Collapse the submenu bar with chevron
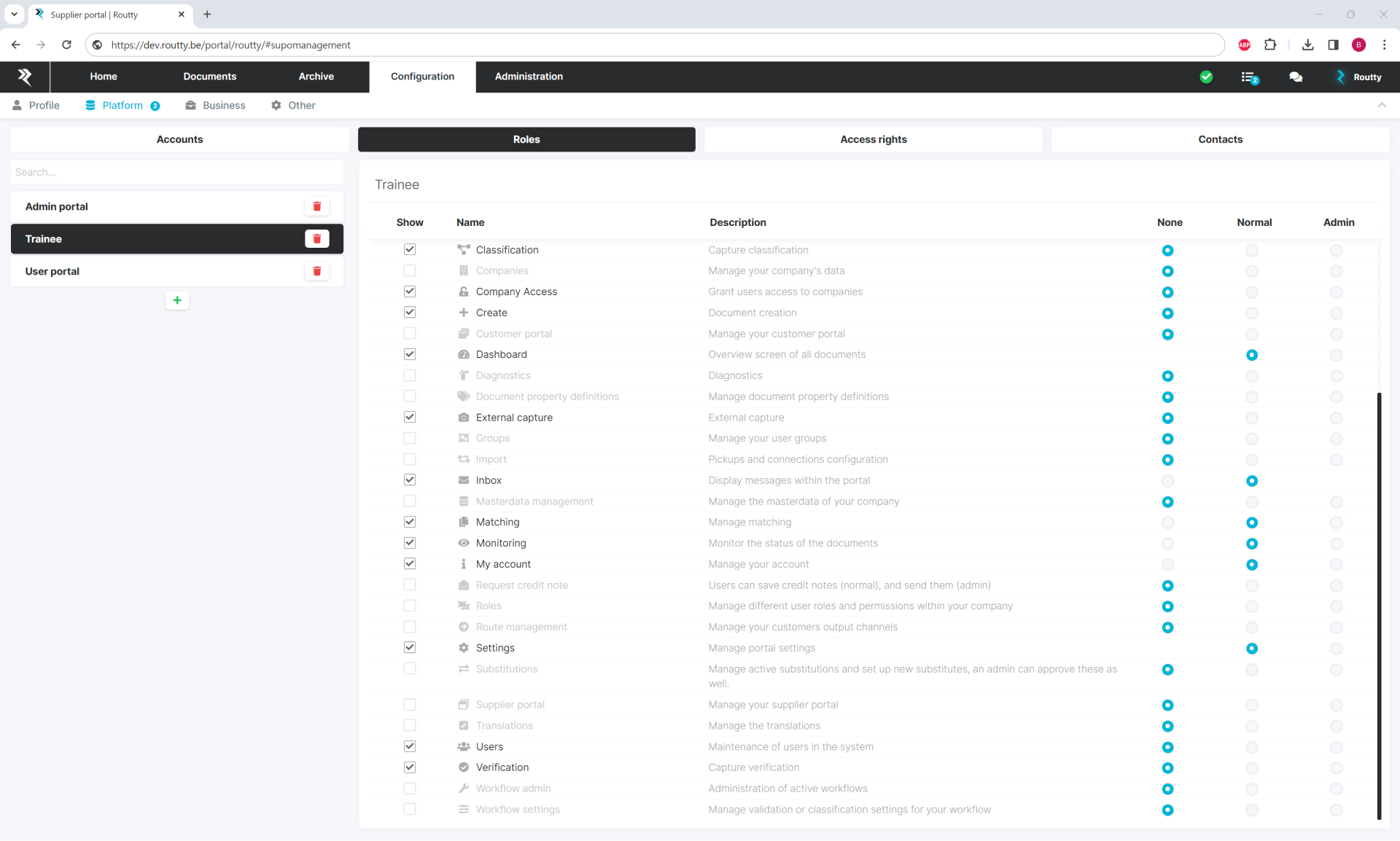This screenshot has width=1400, height=841. tap(1381, 106)
